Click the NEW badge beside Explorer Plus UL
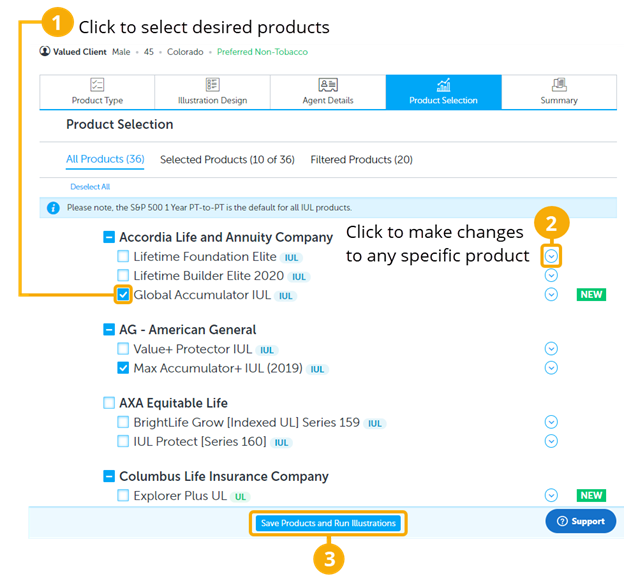Screen dimensions: 624x581 click(x=591, y=495)
